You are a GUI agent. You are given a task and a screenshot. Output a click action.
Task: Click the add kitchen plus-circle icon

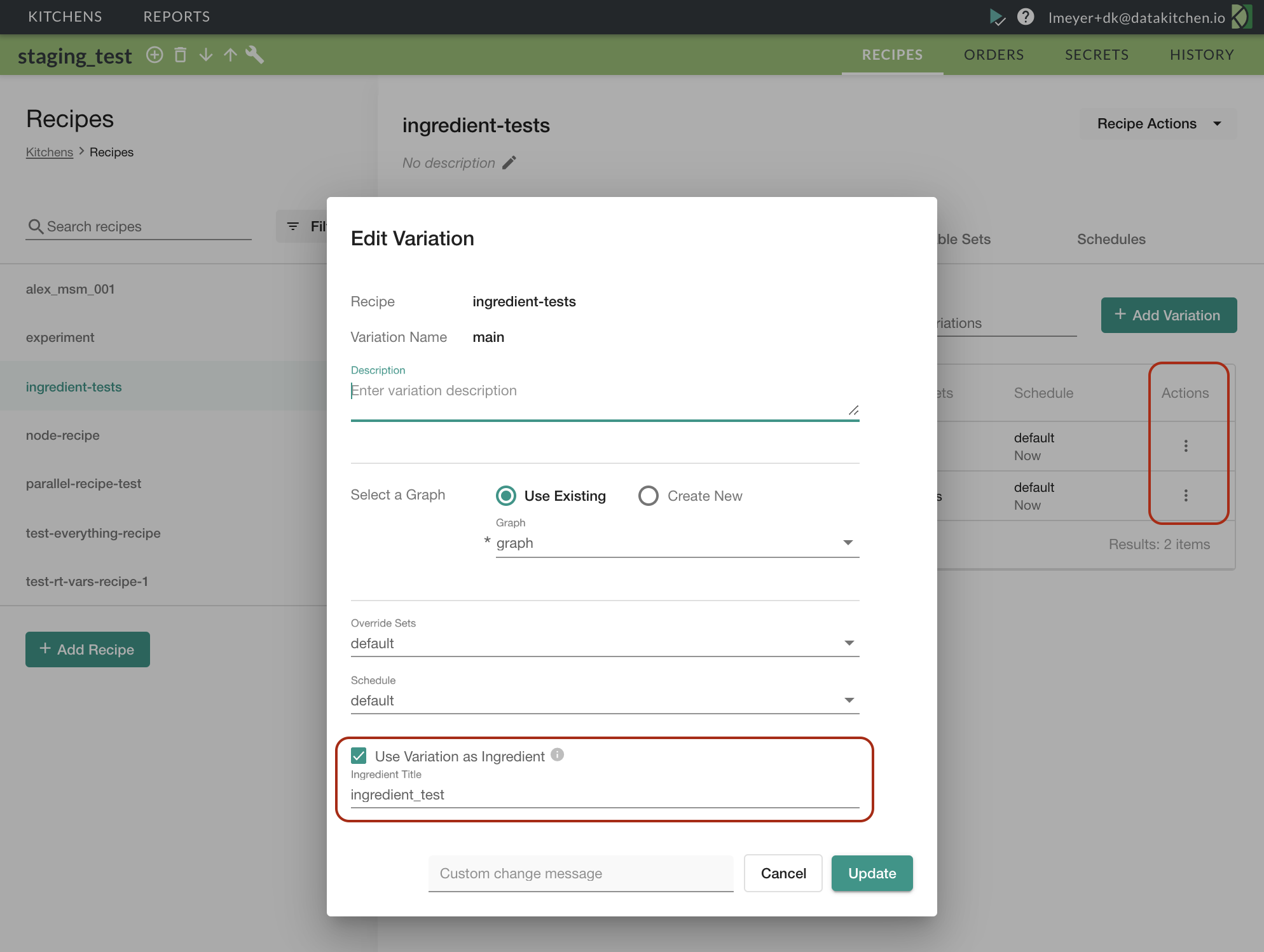click(x=155, y=55)
